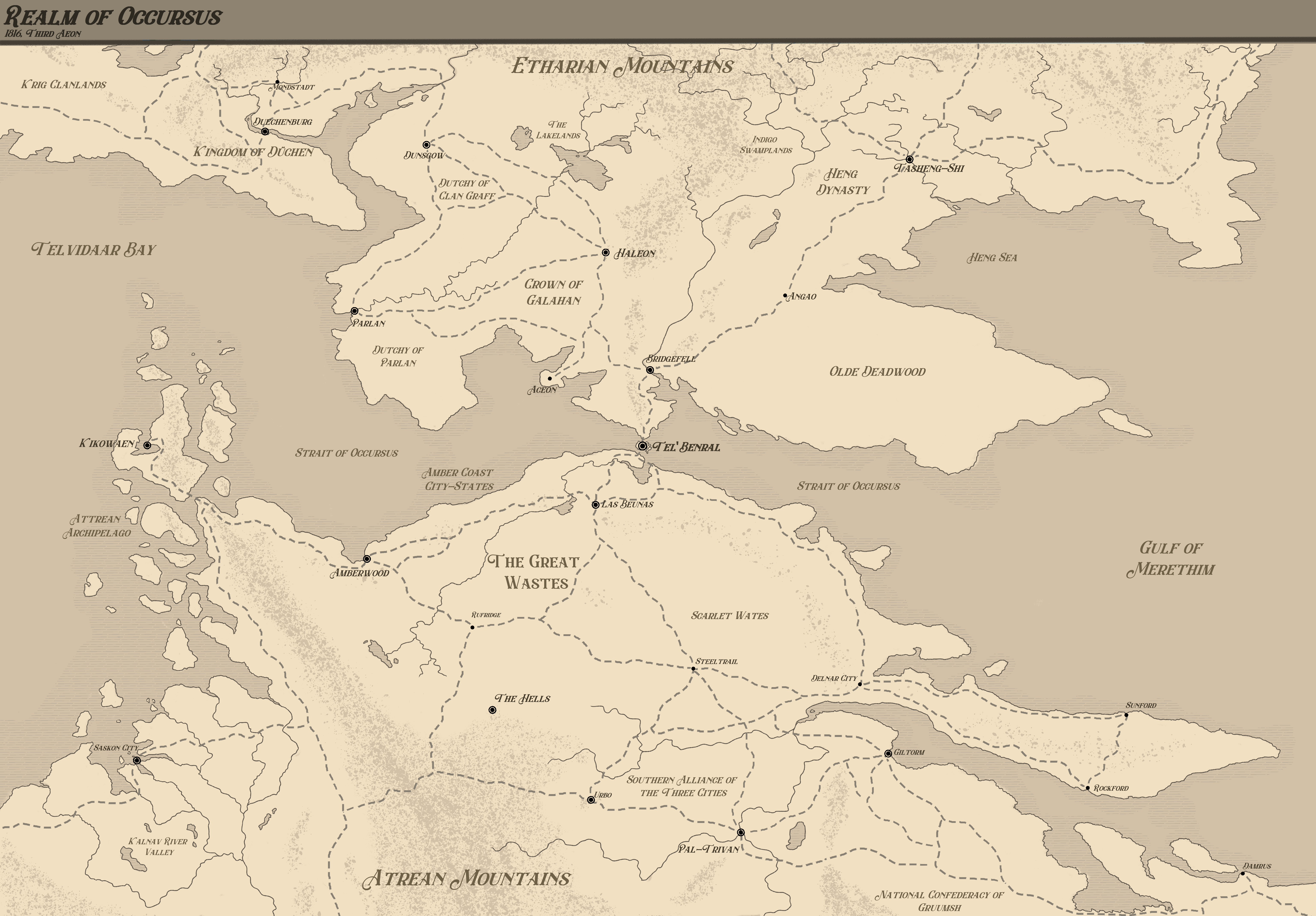Image resolution: width=1316 pixels, height=916 pixels.
Task: Click the Tasheng-Shi city marker
Action: [909, 159]
